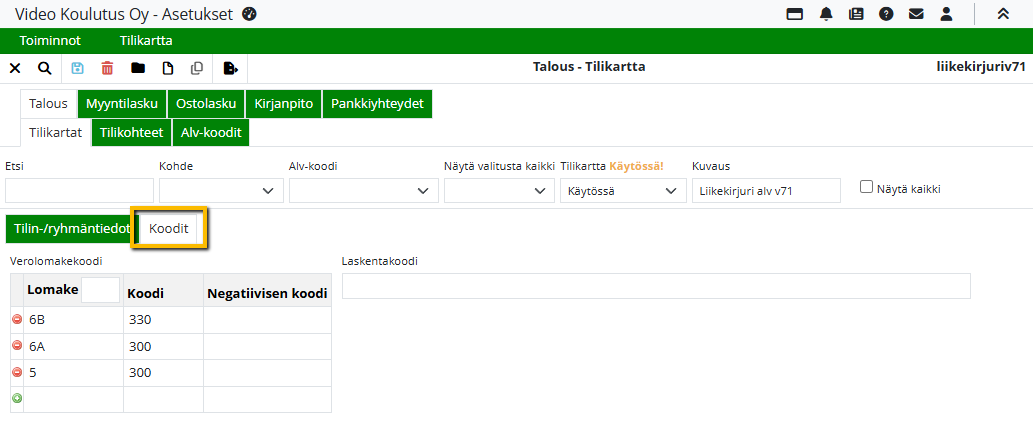1033x432 pixels.
Task: Open the Alv-koodi dropdown
Action: 362,191
